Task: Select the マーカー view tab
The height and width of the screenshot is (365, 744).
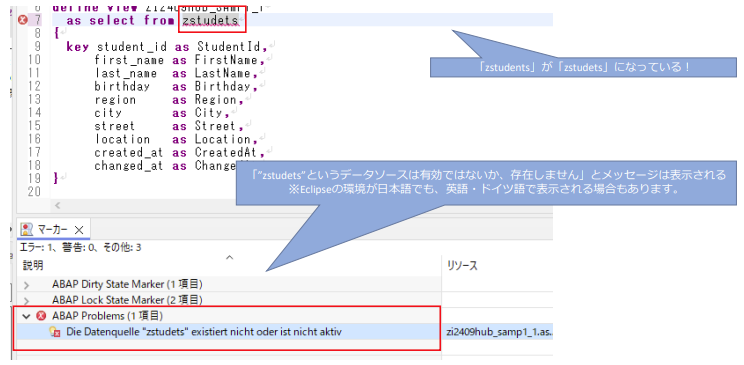Action: [x=53, y=230]
